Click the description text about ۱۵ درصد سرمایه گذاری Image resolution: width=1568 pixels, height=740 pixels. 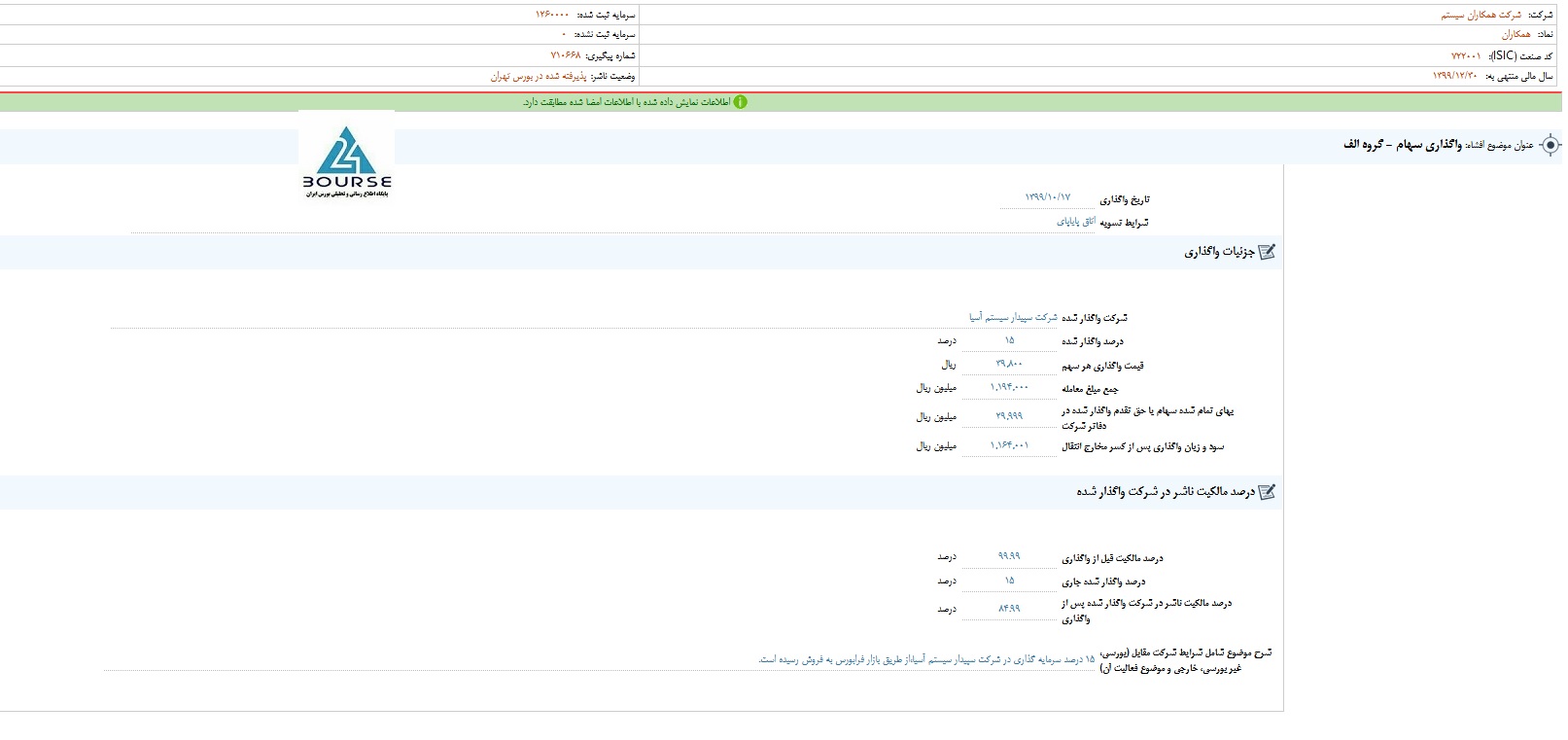point(926,659)
